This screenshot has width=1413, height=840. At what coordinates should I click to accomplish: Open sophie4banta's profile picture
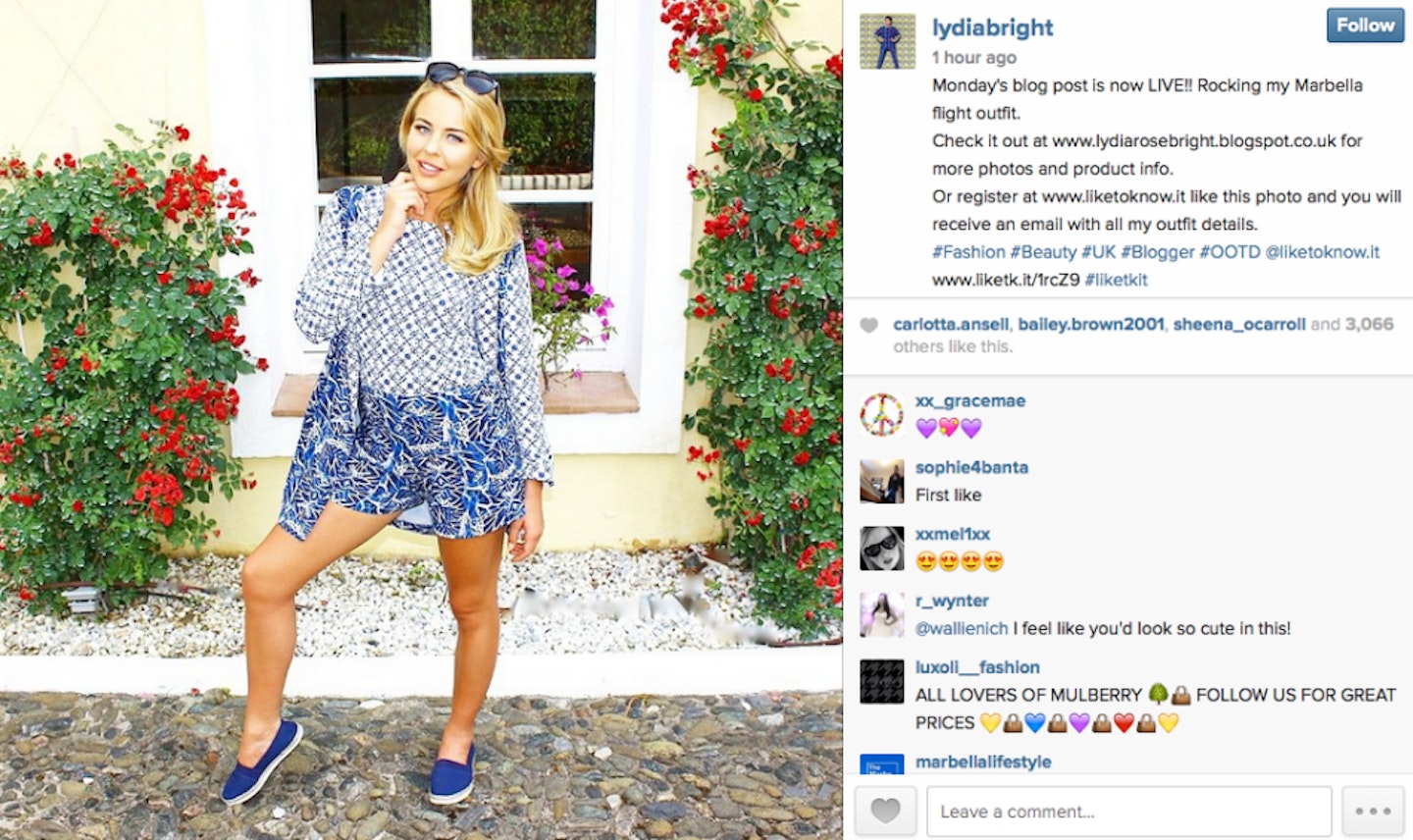(x=881, y=481)
